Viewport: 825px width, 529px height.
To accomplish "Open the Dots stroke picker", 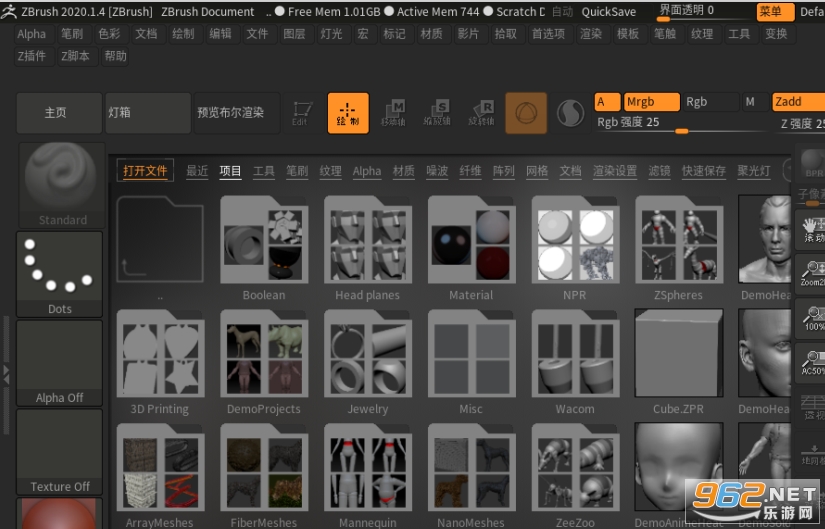I will (59, 274).
